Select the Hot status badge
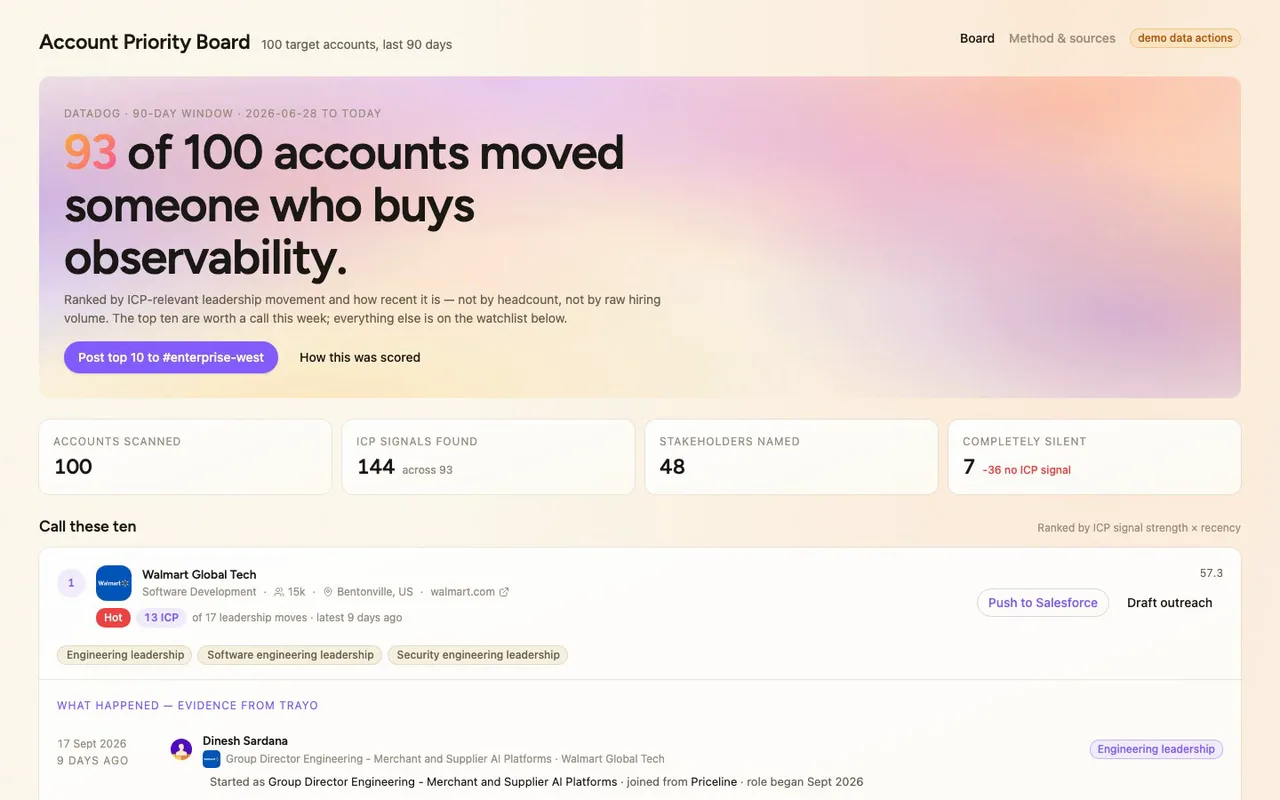The image size is (1280, 800). 113,618
